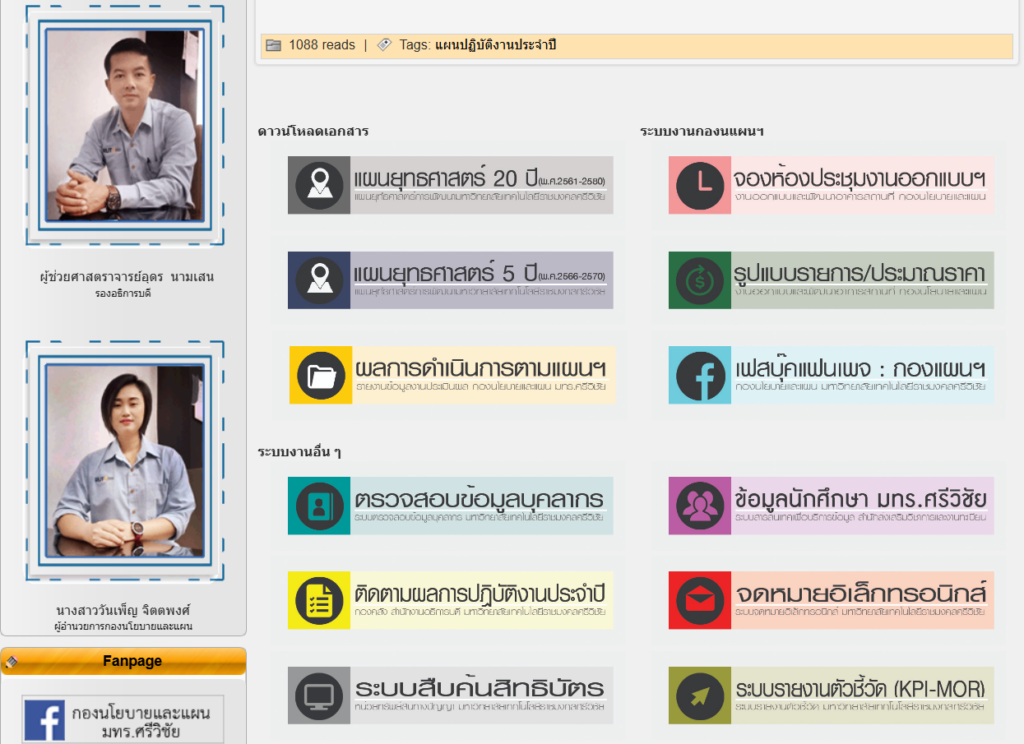Click the vice president's portrait photo
Image resolution: width=1024 pixels, height=744 pixels.
(125, 125)
